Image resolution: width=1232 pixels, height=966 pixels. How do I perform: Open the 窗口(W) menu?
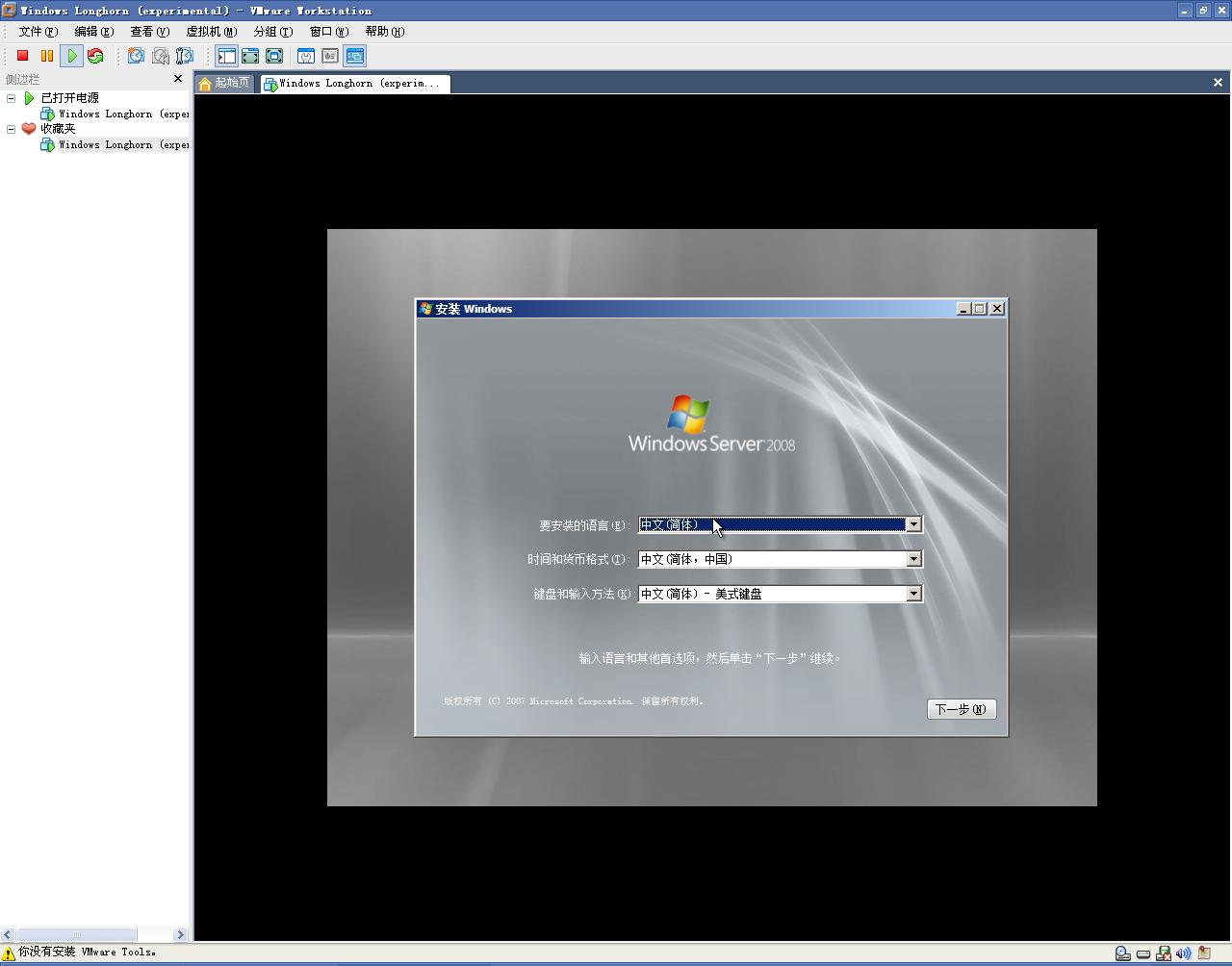[x=329, y=32]
